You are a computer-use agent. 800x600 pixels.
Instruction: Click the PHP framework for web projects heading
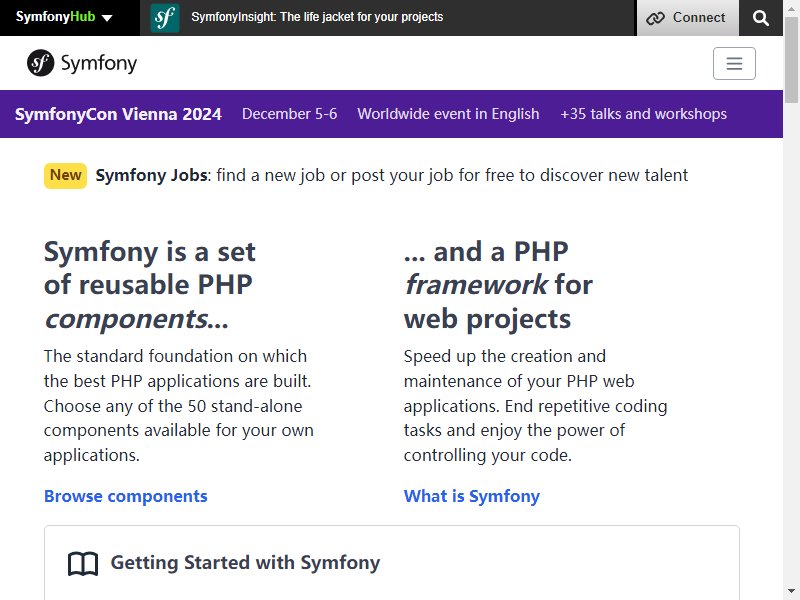click(x=498, y=285)
